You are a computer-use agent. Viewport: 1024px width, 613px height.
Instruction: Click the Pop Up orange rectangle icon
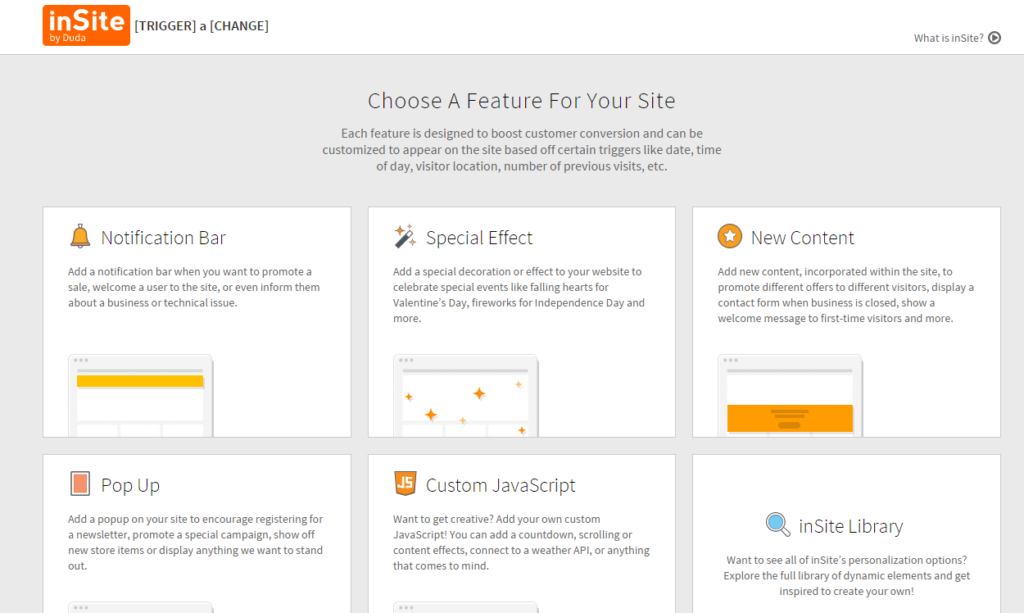pos(80,484)
